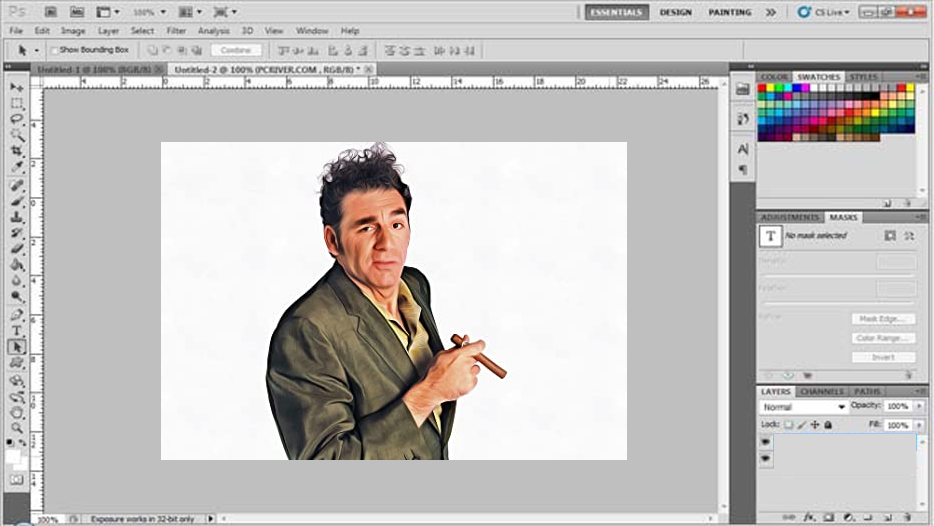The width and height of the screenshot is (934, 526).
Task: Click the Color Range button
Action: [x=883, y=338]
